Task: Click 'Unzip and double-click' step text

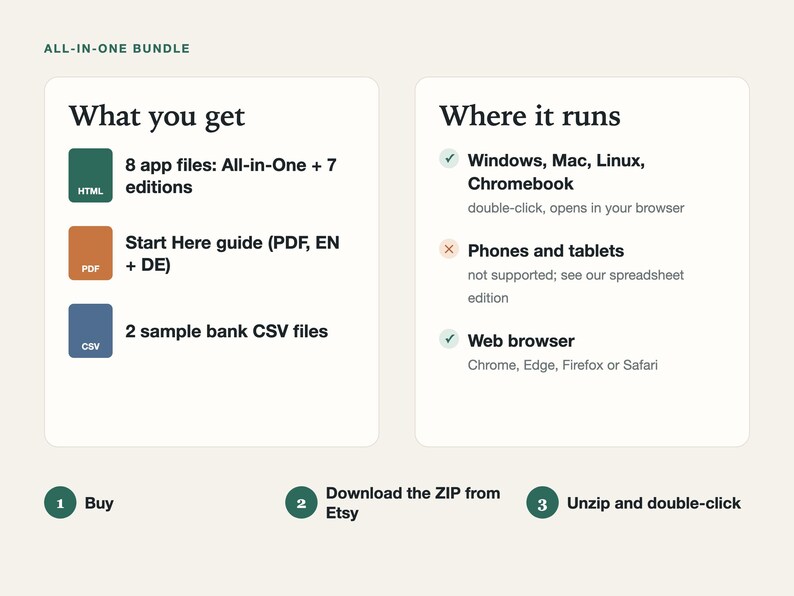Action: (654, 503)
